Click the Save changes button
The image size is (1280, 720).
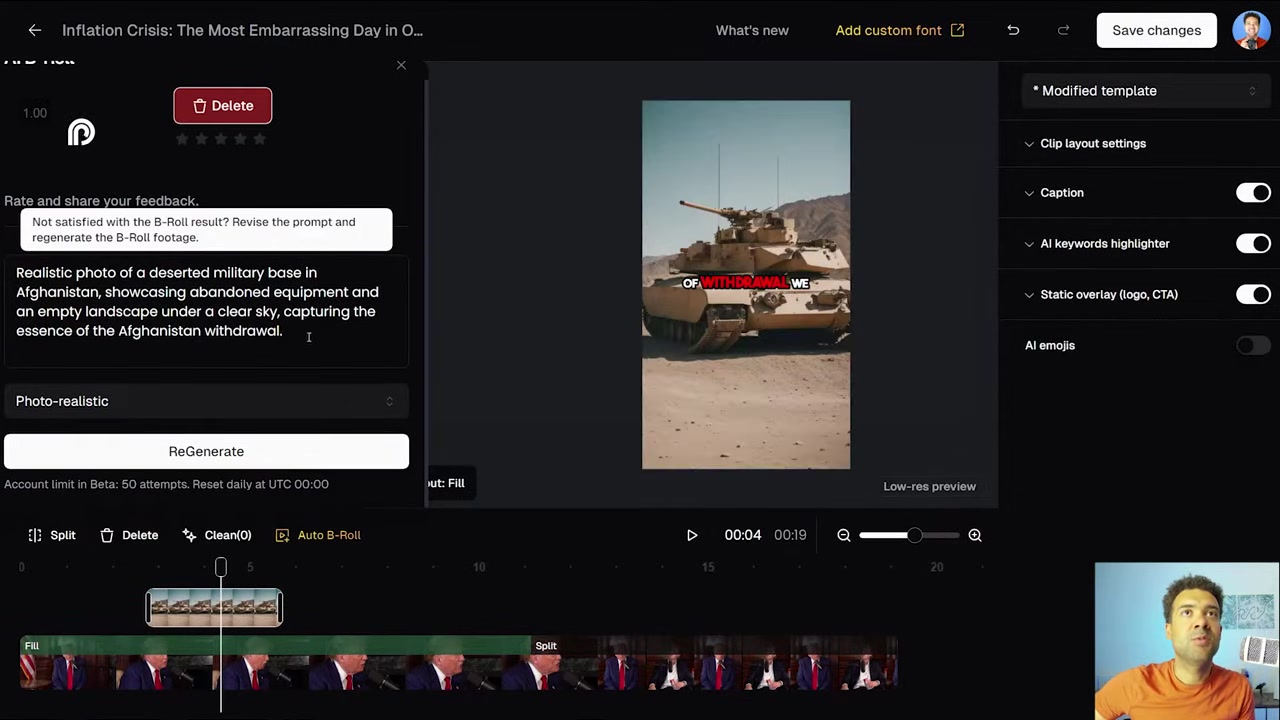[1156, 30]
